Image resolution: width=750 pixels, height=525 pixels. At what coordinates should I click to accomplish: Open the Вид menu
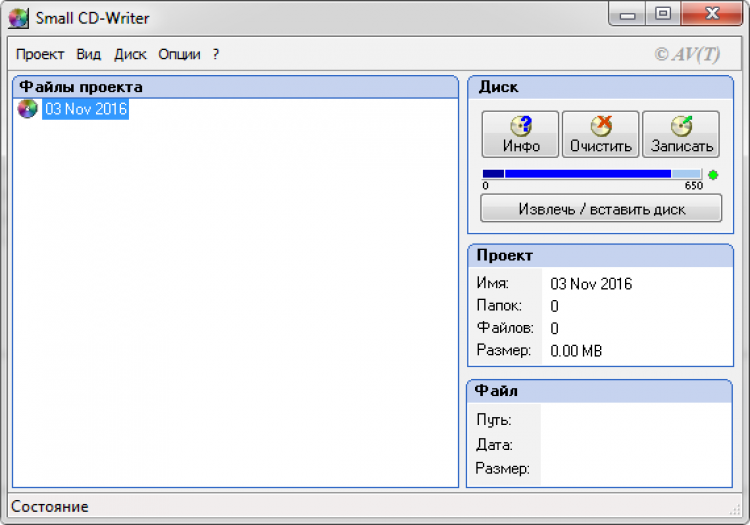[88, 54]
